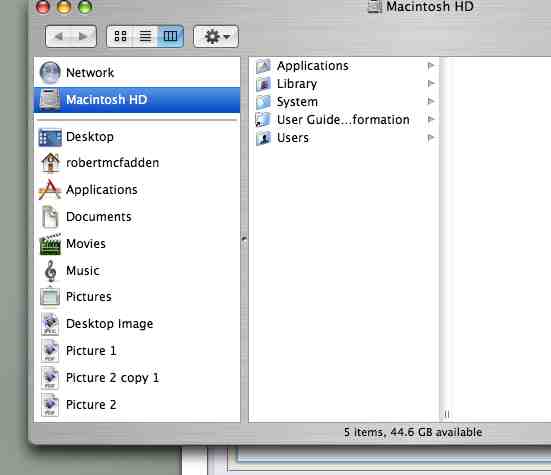Click the Pictures label
The image size is (551, 475).
coord(89,297)
